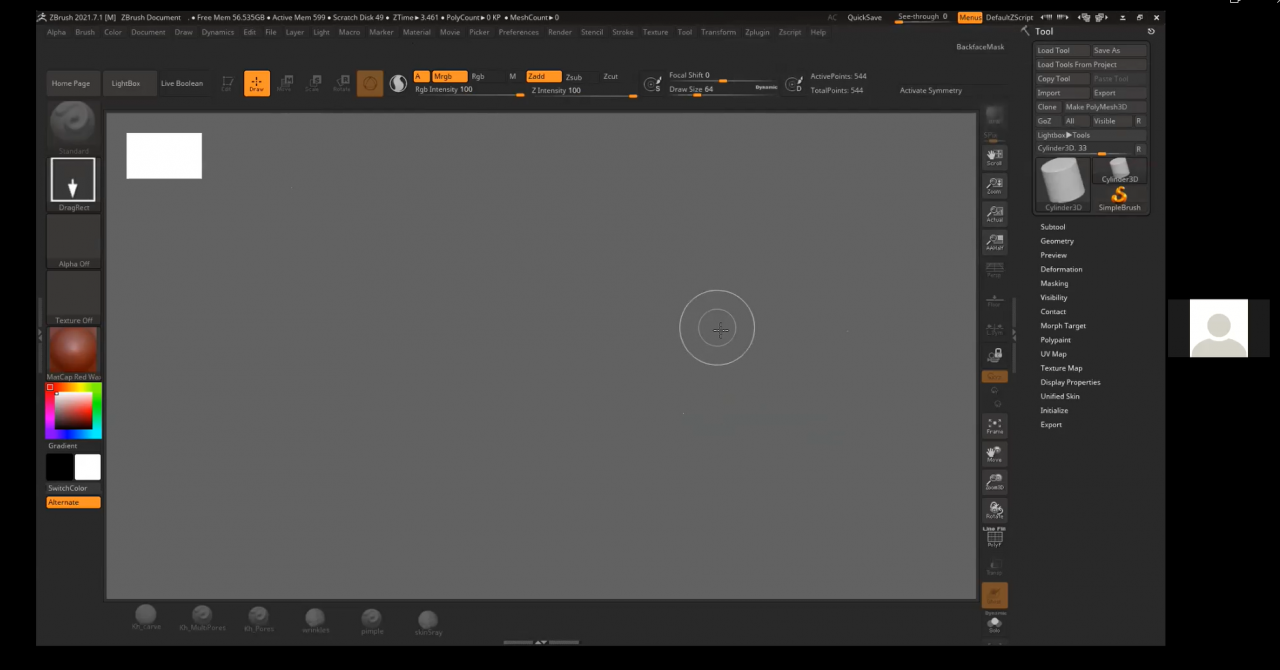Viewport: 1280px width, 670px height.
Task: Click the Move icon in right shelf
Action: point(994,454)
